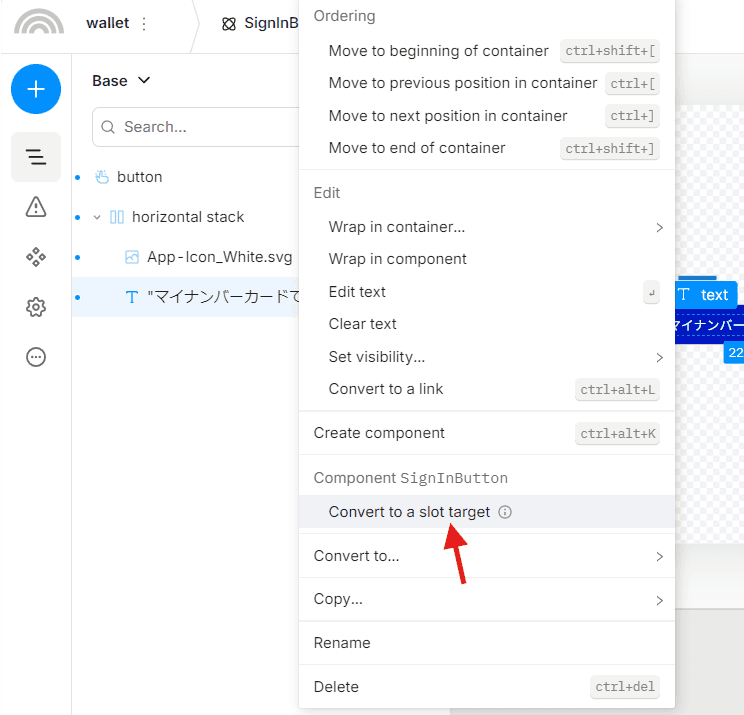Open the components diamond icon panel
Image resolution: width=744 pixels, height=715 pixels.
coord(36,257)
